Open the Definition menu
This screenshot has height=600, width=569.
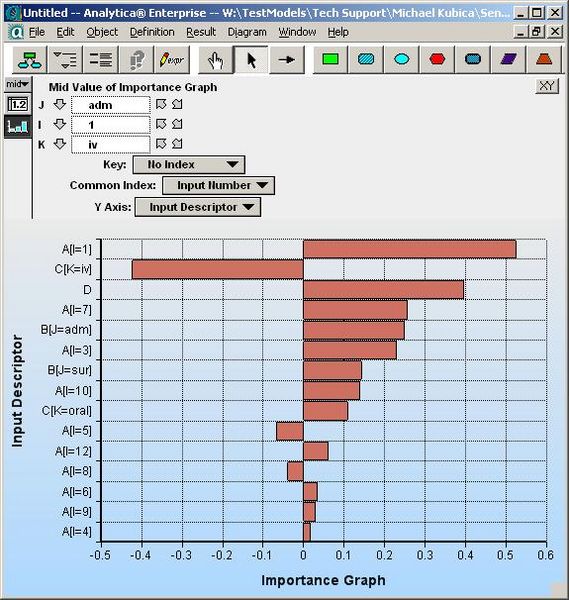152,32
